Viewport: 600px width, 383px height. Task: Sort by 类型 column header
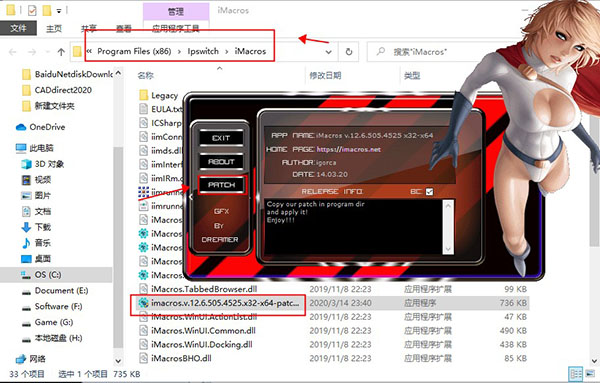tap(412, 76)
